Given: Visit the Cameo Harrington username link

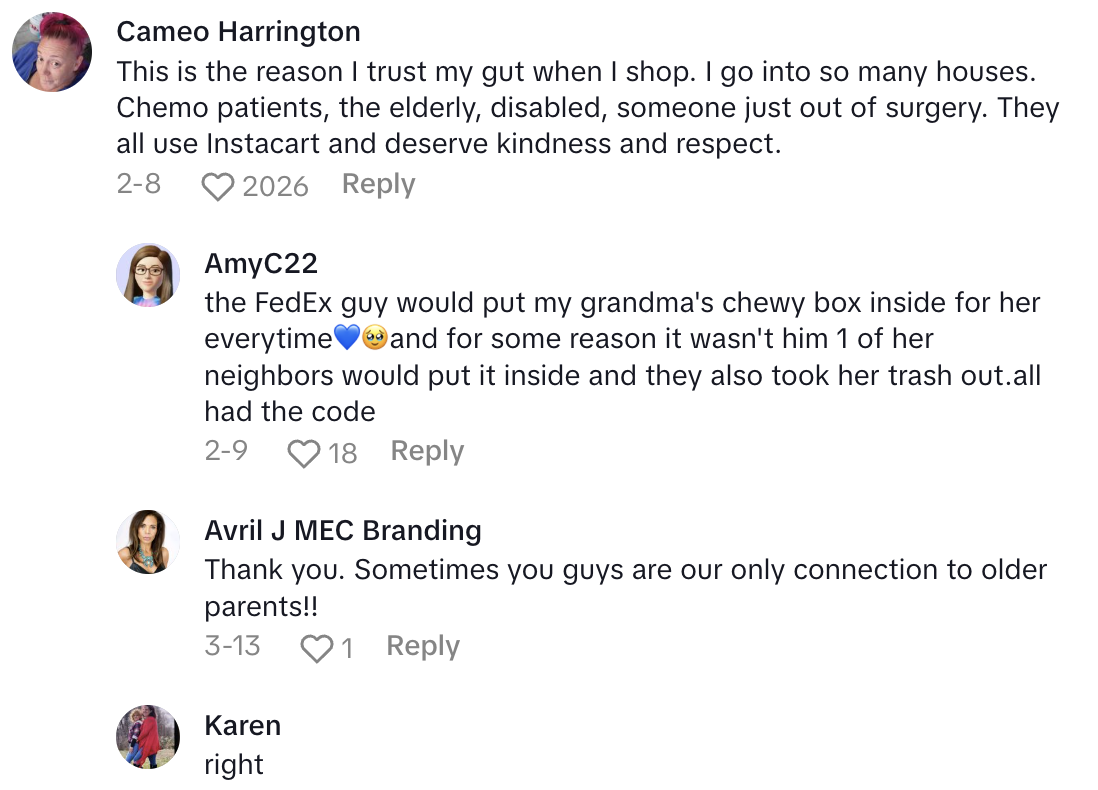Looking at the screenshot, I should click(238, 32).
